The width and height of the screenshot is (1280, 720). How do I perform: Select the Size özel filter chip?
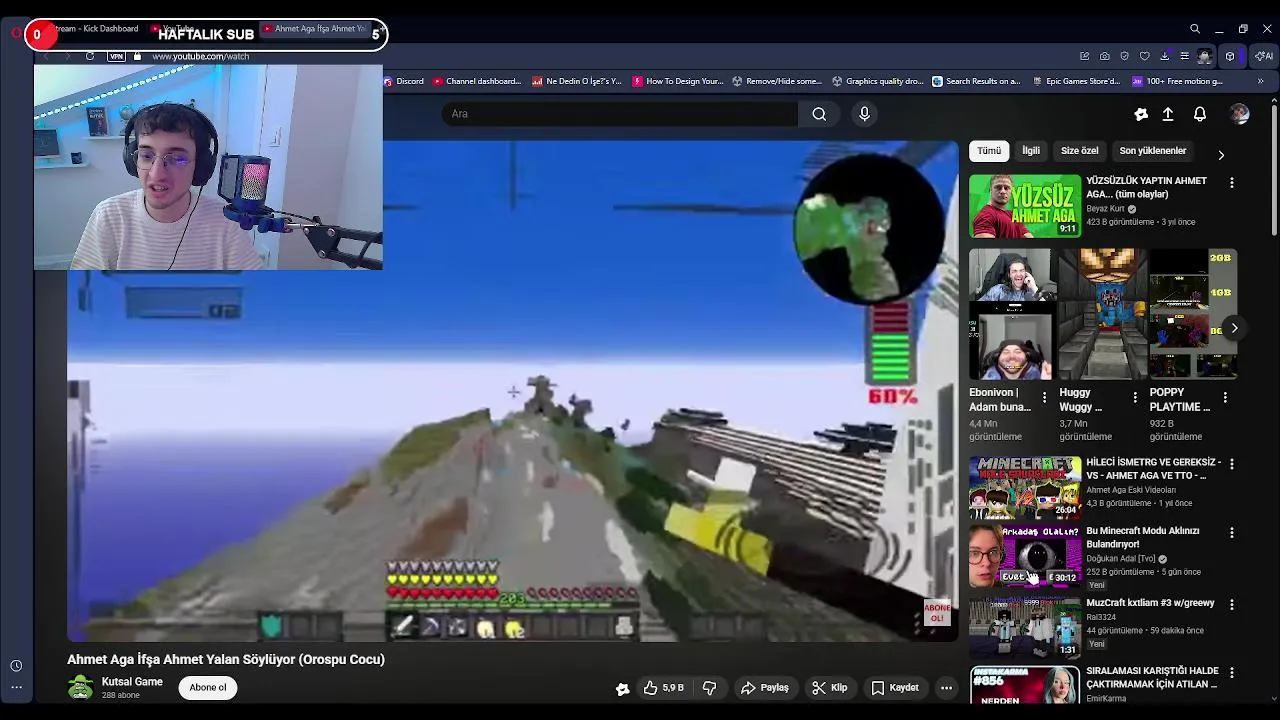(1079, 151)
